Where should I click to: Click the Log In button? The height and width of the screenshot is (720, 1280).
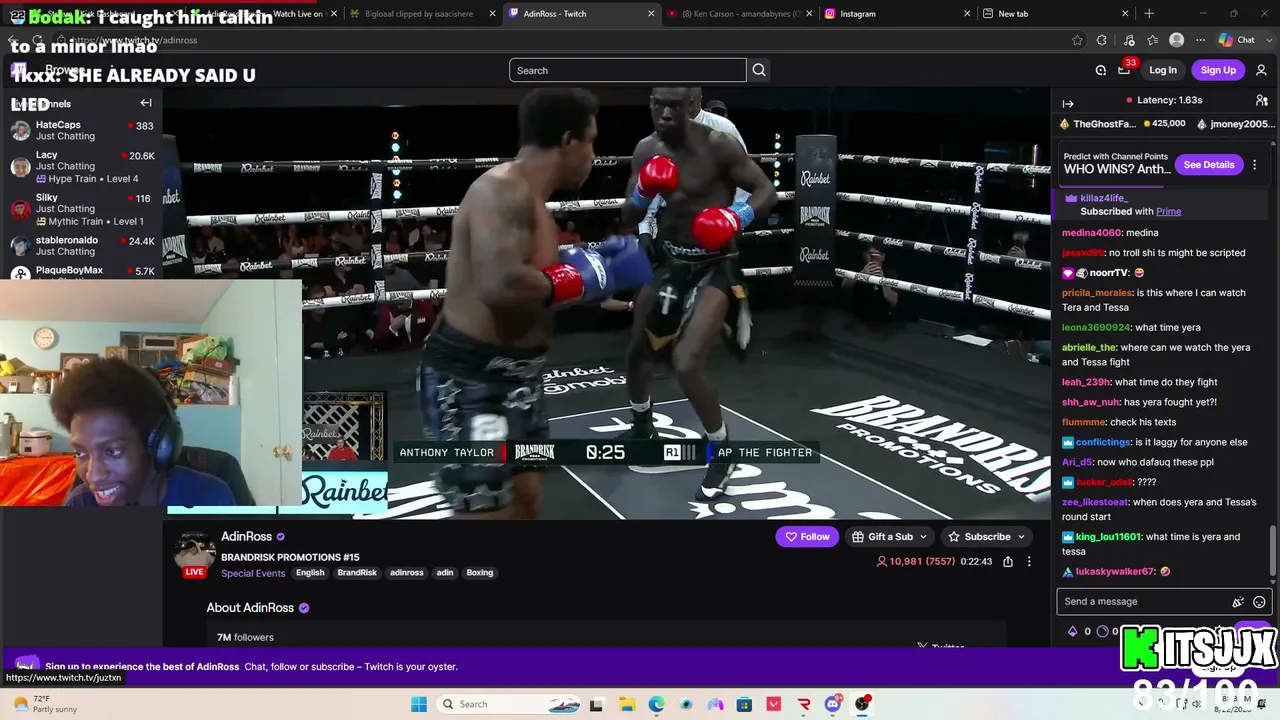1163,70
